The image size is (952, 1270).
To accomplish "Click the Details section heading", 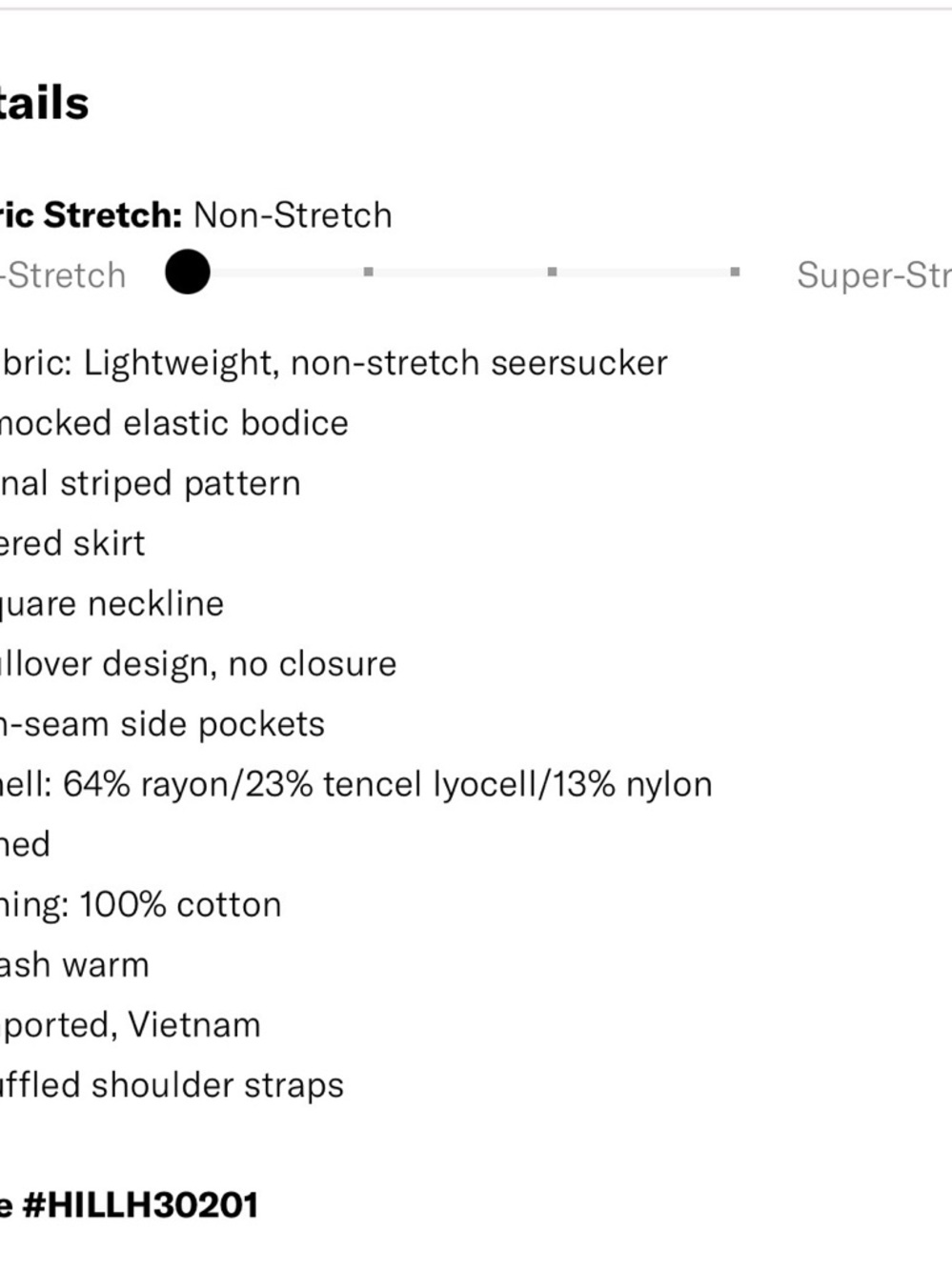I will coord(44,103).
